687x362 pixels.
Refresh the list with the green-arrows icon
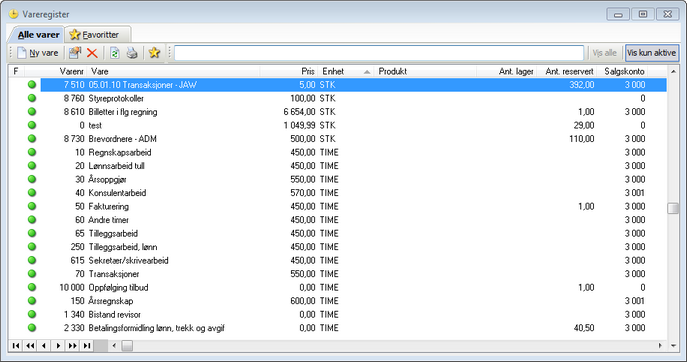[115, 53]
